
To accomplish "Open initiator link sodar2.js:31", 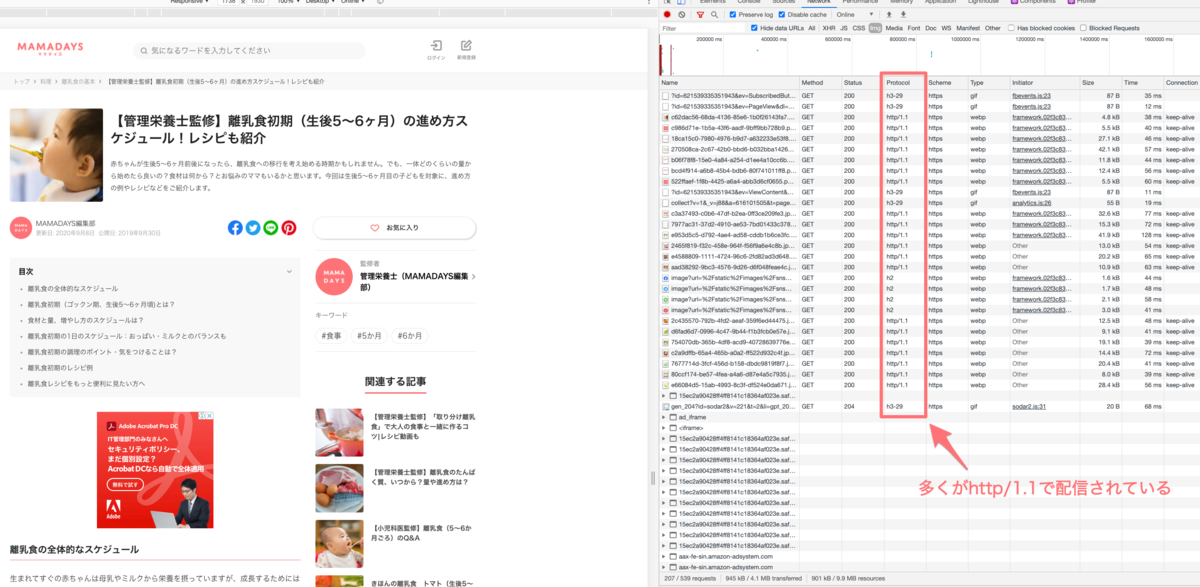I will coord(1029,407).
